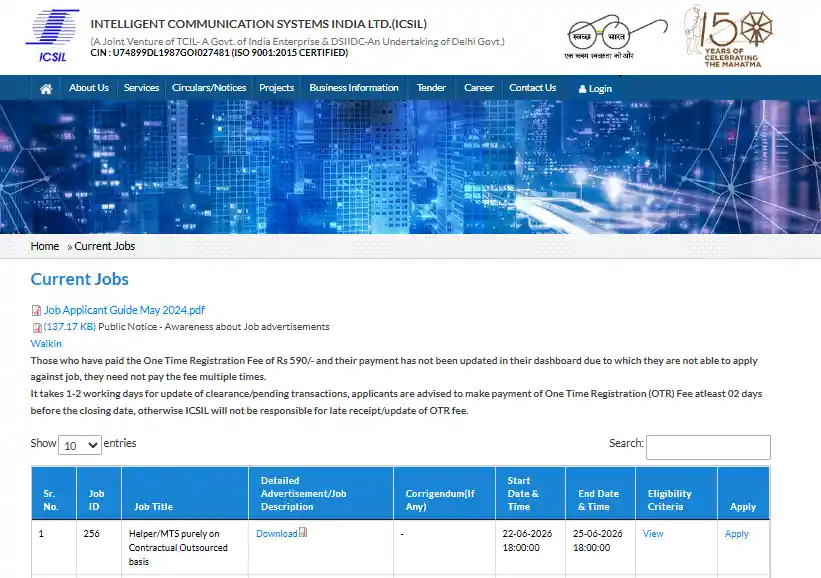Go to Home in the breadcrumb
Screen dimensions: 821x578
[45, 246]
